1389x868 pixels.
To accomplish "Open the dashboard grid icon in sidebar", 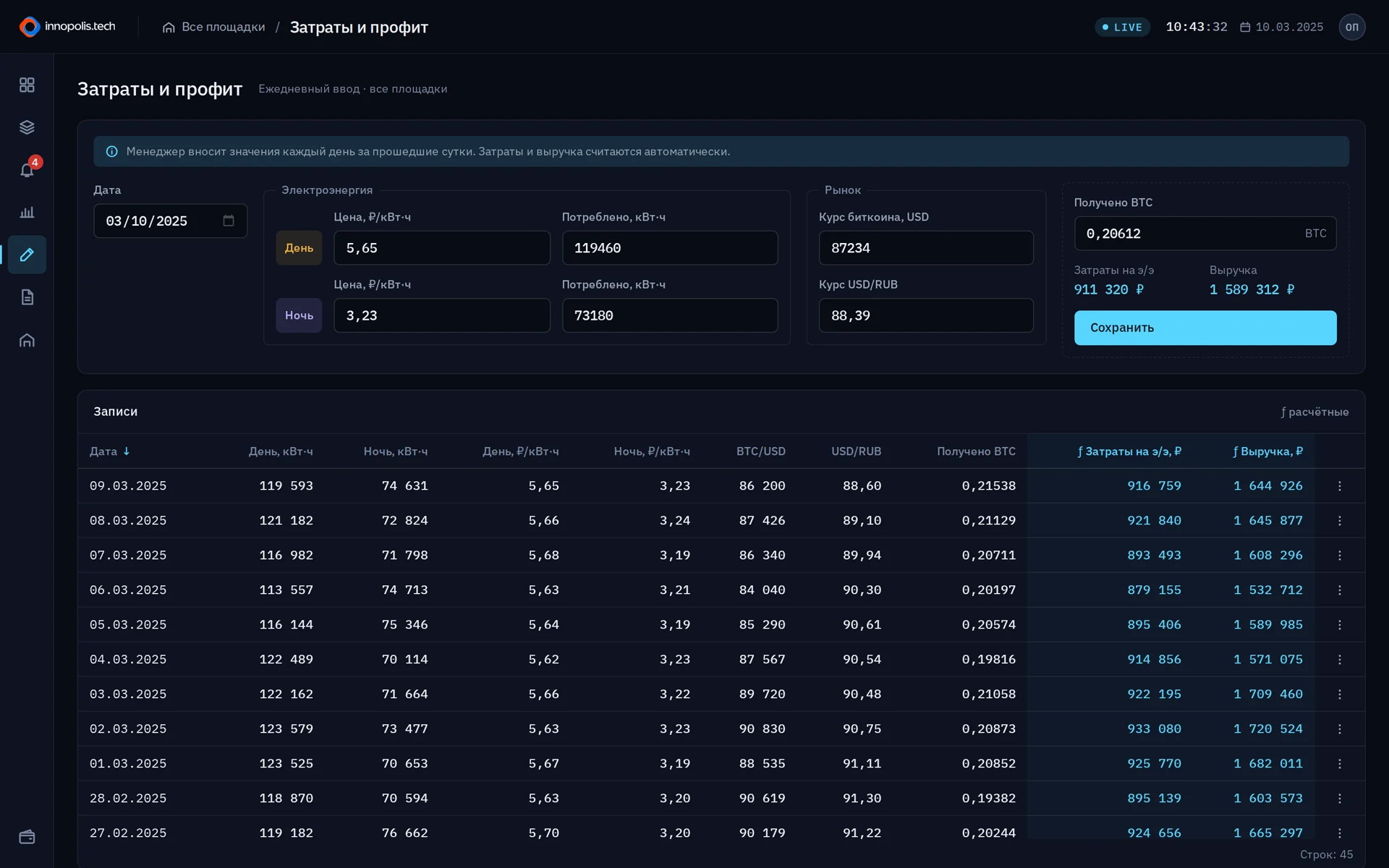I will point(27,85).
